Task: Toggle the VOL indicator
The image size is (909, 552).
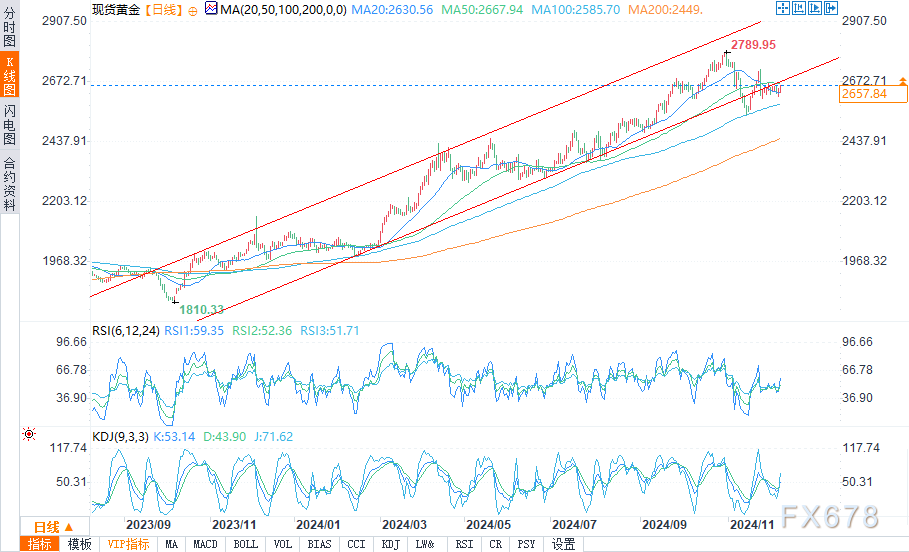Action: click(283, 544)
